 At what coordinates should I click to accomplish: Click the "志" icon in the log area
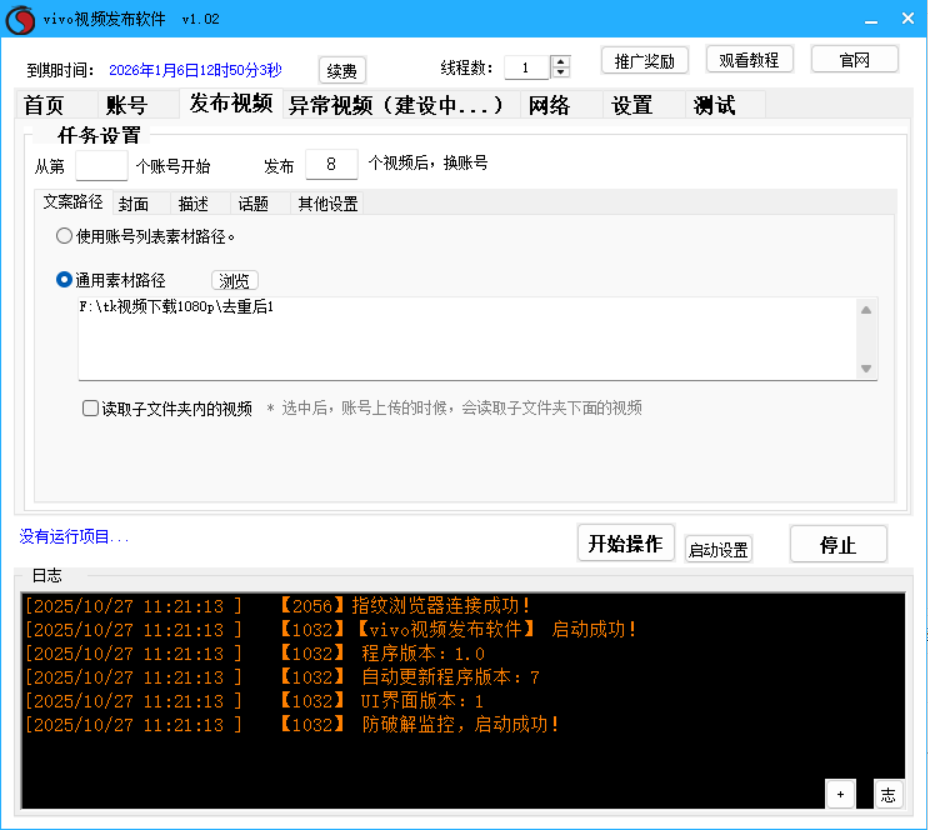click(887, 793)
